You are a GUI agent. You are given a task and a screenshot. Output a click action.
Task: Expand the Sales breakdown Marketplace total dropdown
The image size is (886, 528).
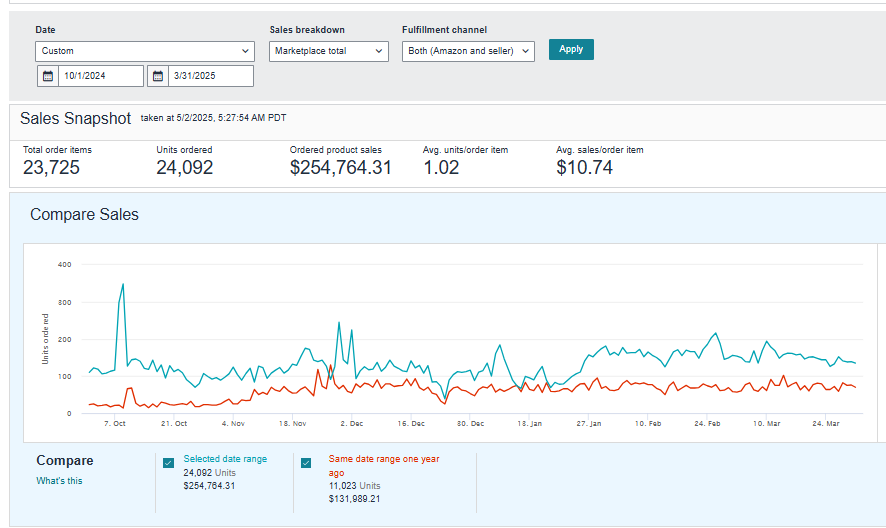click(x=329, y=51)
